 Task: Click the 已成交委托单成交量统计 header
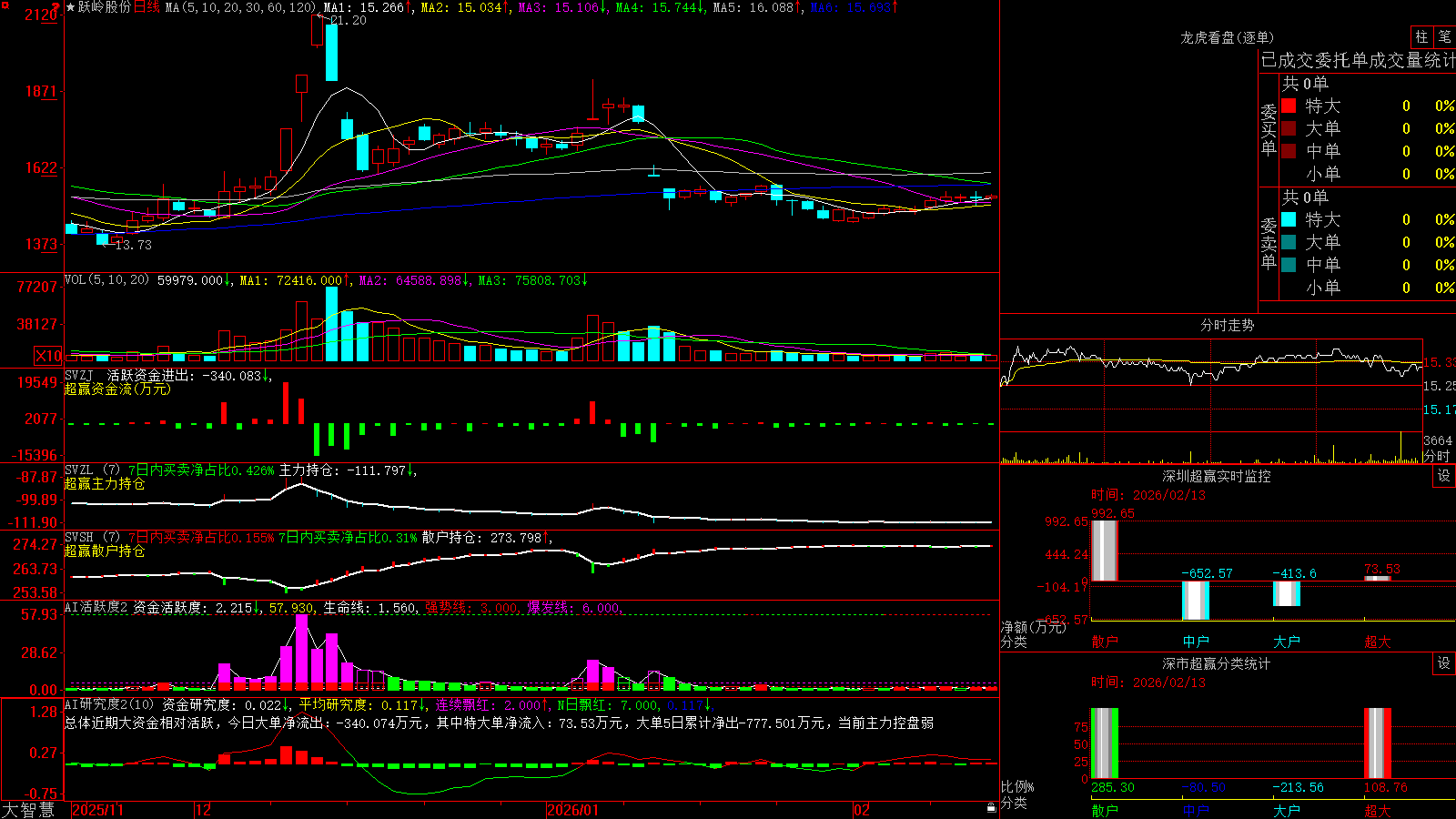1358,60
